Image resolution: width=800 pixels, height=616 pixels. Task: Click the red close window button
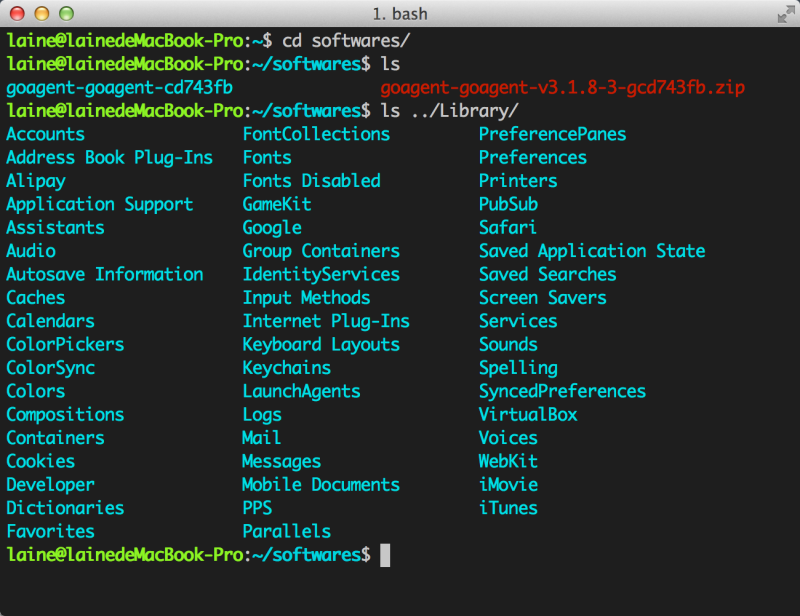[x=20, y=14]
